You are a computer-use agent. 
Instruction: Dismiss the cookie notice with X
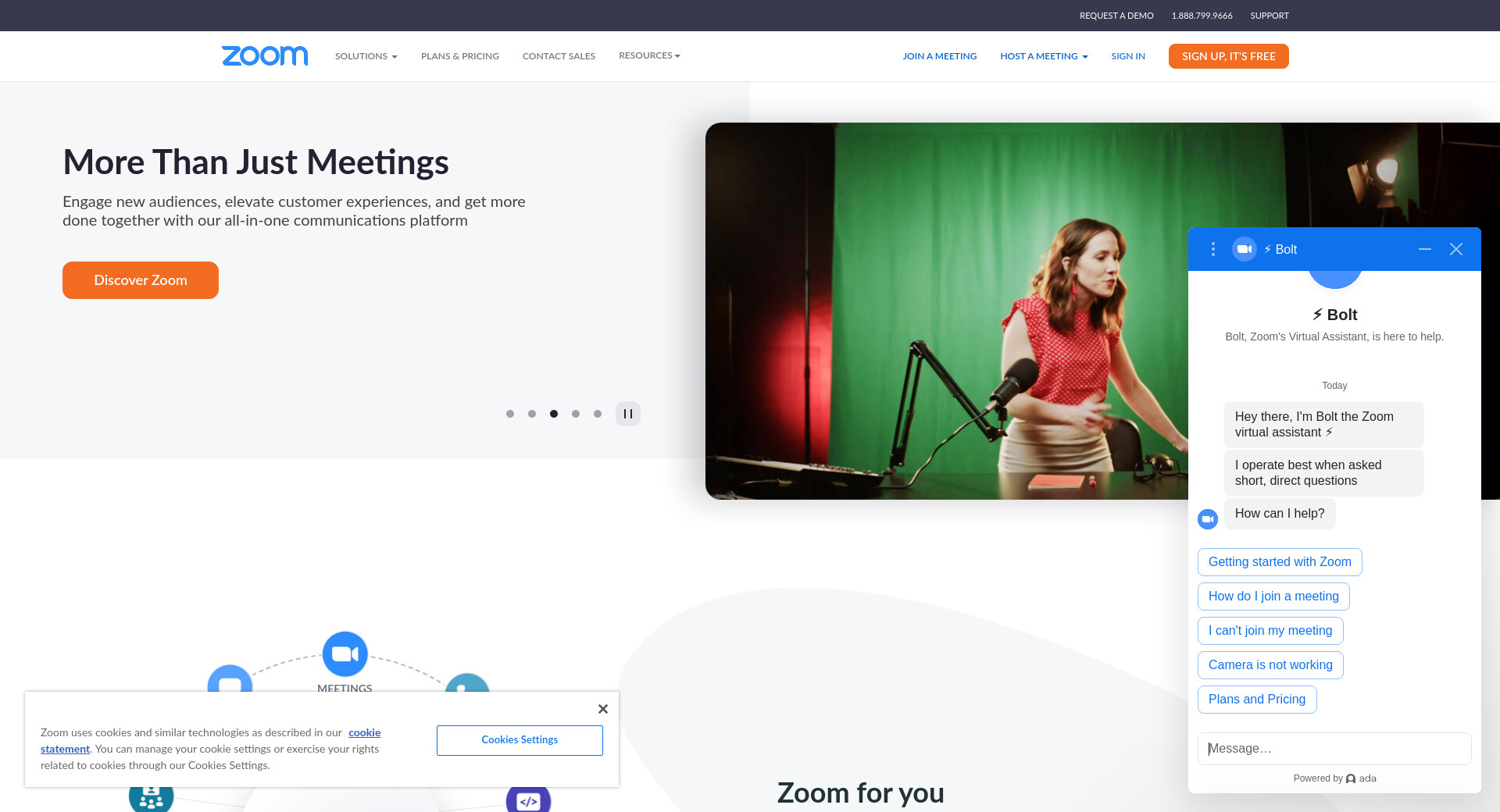coord(602,709)
